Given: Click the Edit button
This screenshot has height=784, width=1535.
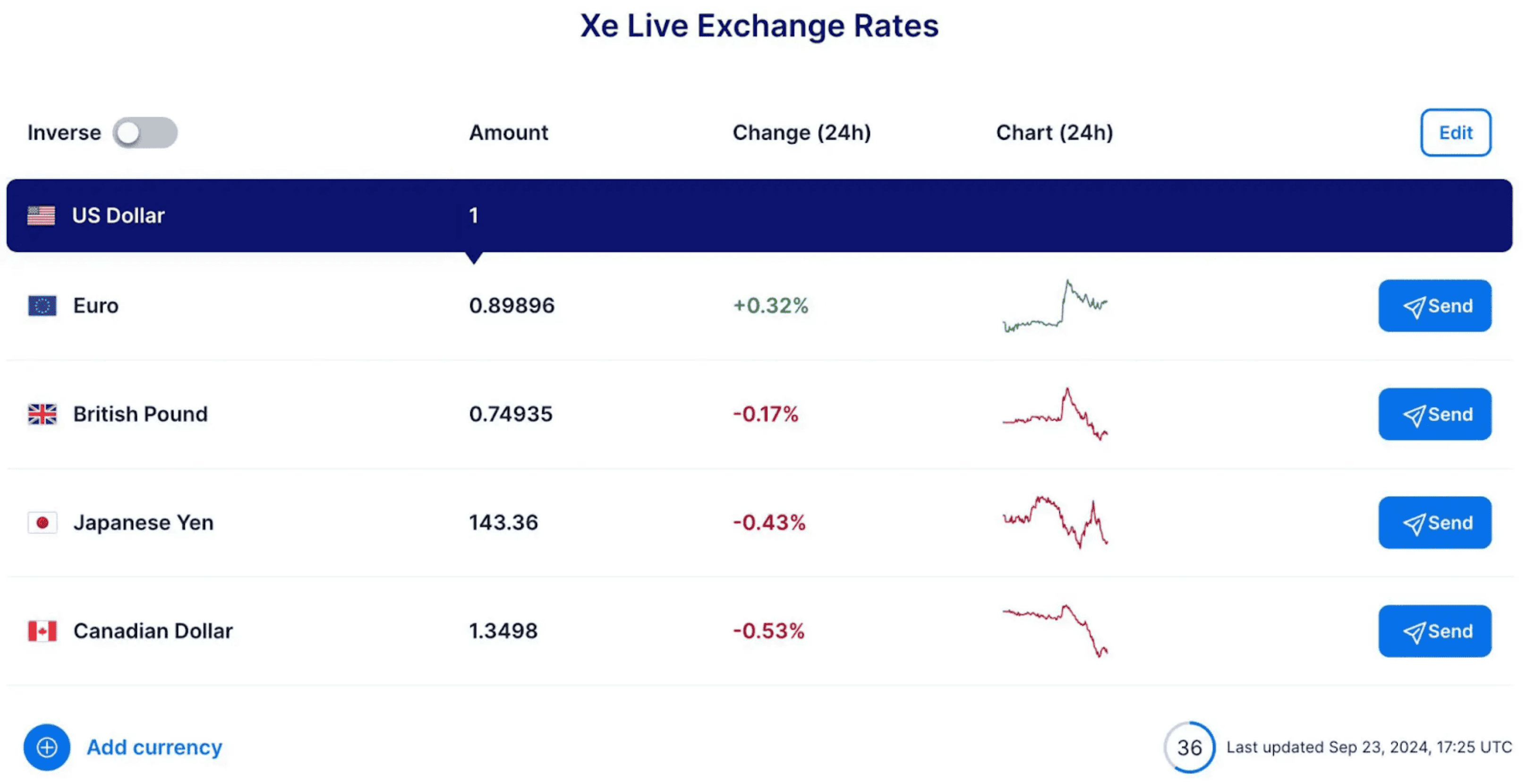Looking at the screenshot, I should click(x=1455, y=132).
